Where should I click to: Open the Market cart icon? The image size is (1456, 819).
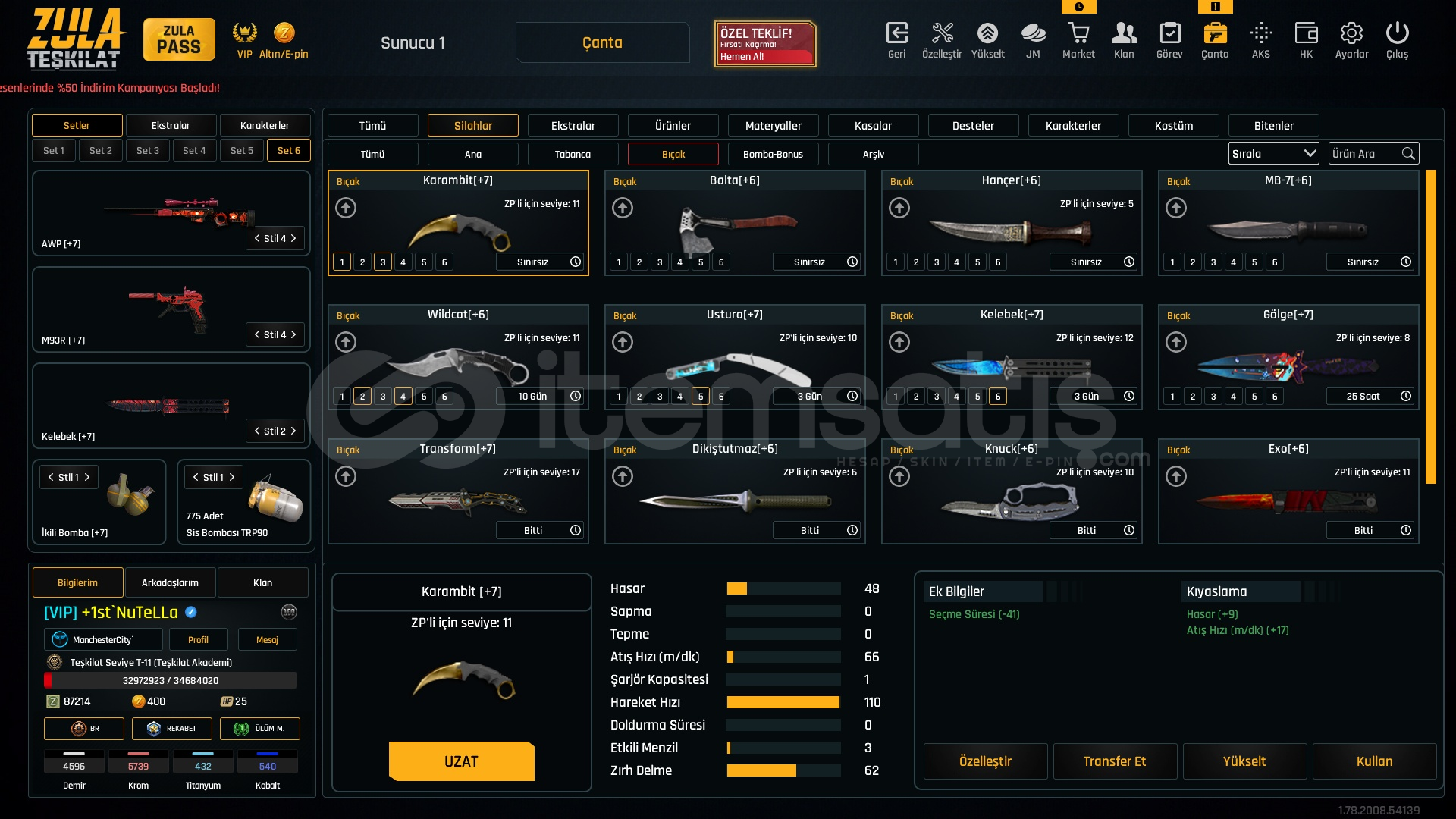(1078, 33)
